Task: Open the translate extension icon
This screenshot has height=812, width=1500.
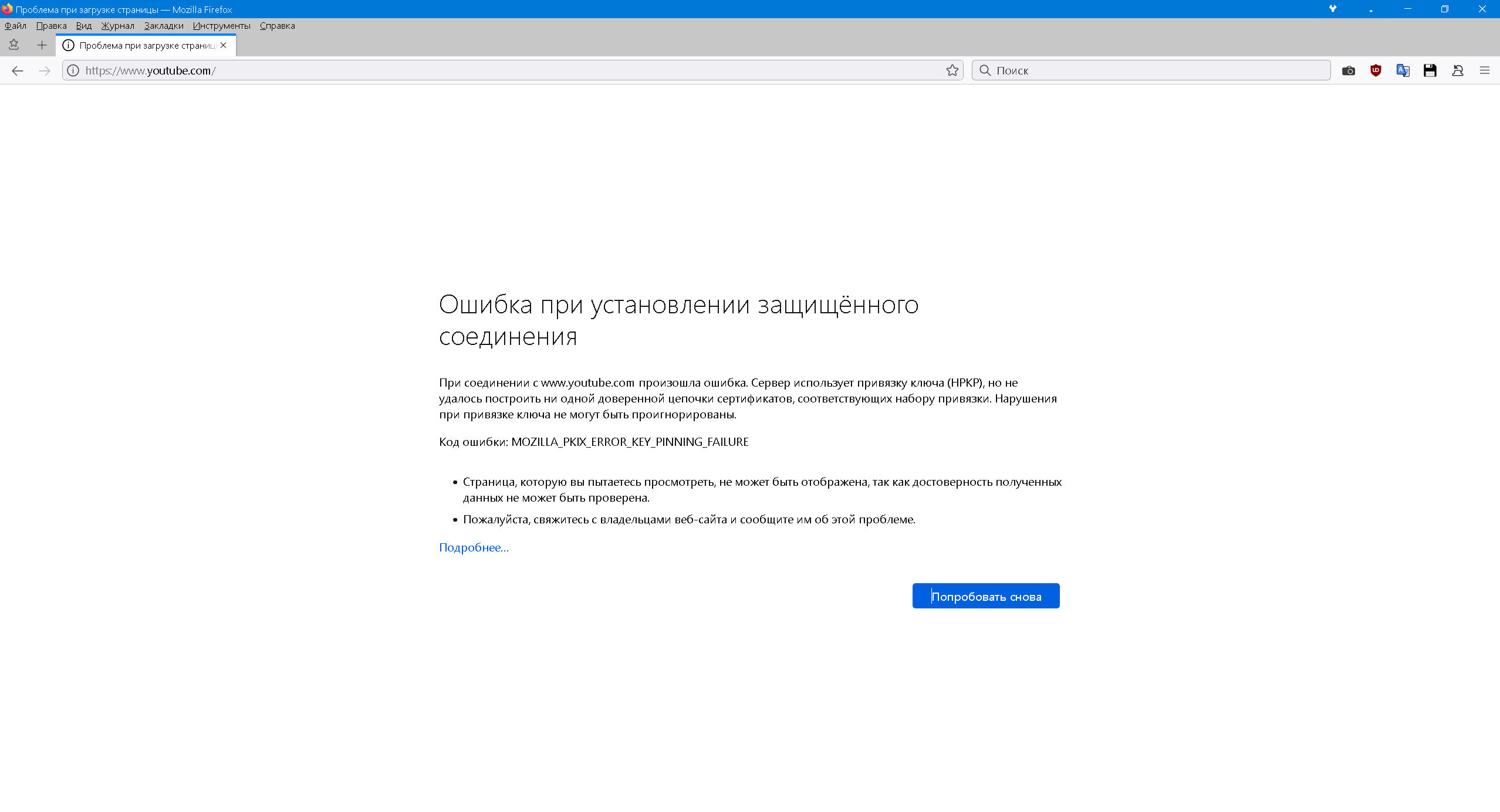Action: tap(1403, 70)
